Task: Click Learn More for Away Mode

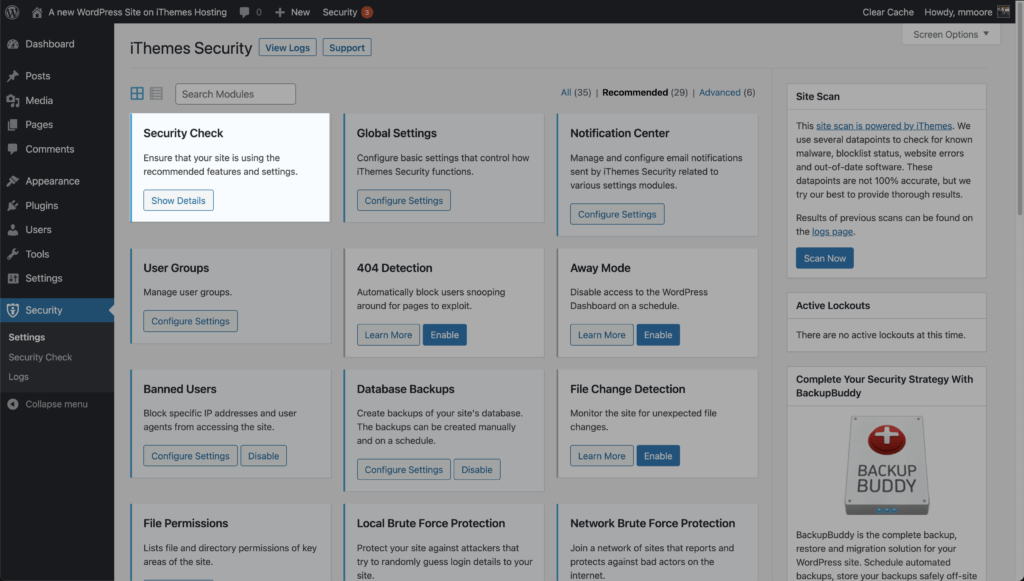Action: click(x=601, y=335)
